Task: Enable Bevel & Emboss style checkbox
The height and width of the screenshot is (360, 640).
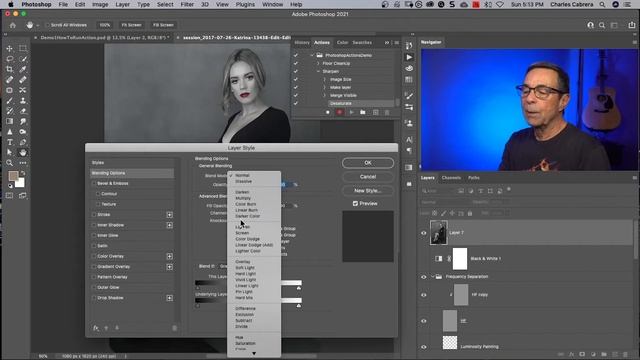Action: (x=94, y=184)
